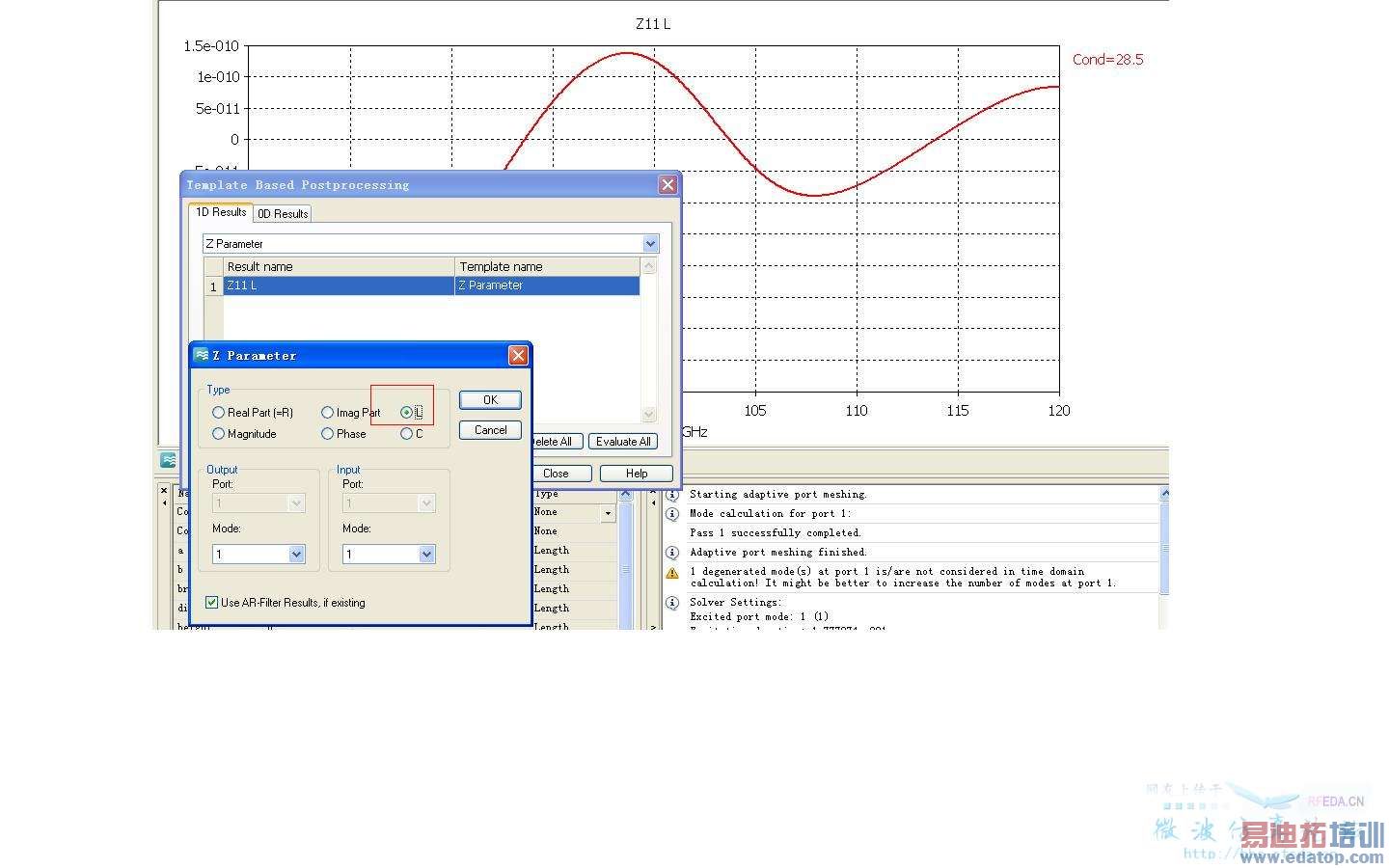Cancel the Z Parameter dialog
This screenshot has width=1389, height=868.
tap(490, 430)
